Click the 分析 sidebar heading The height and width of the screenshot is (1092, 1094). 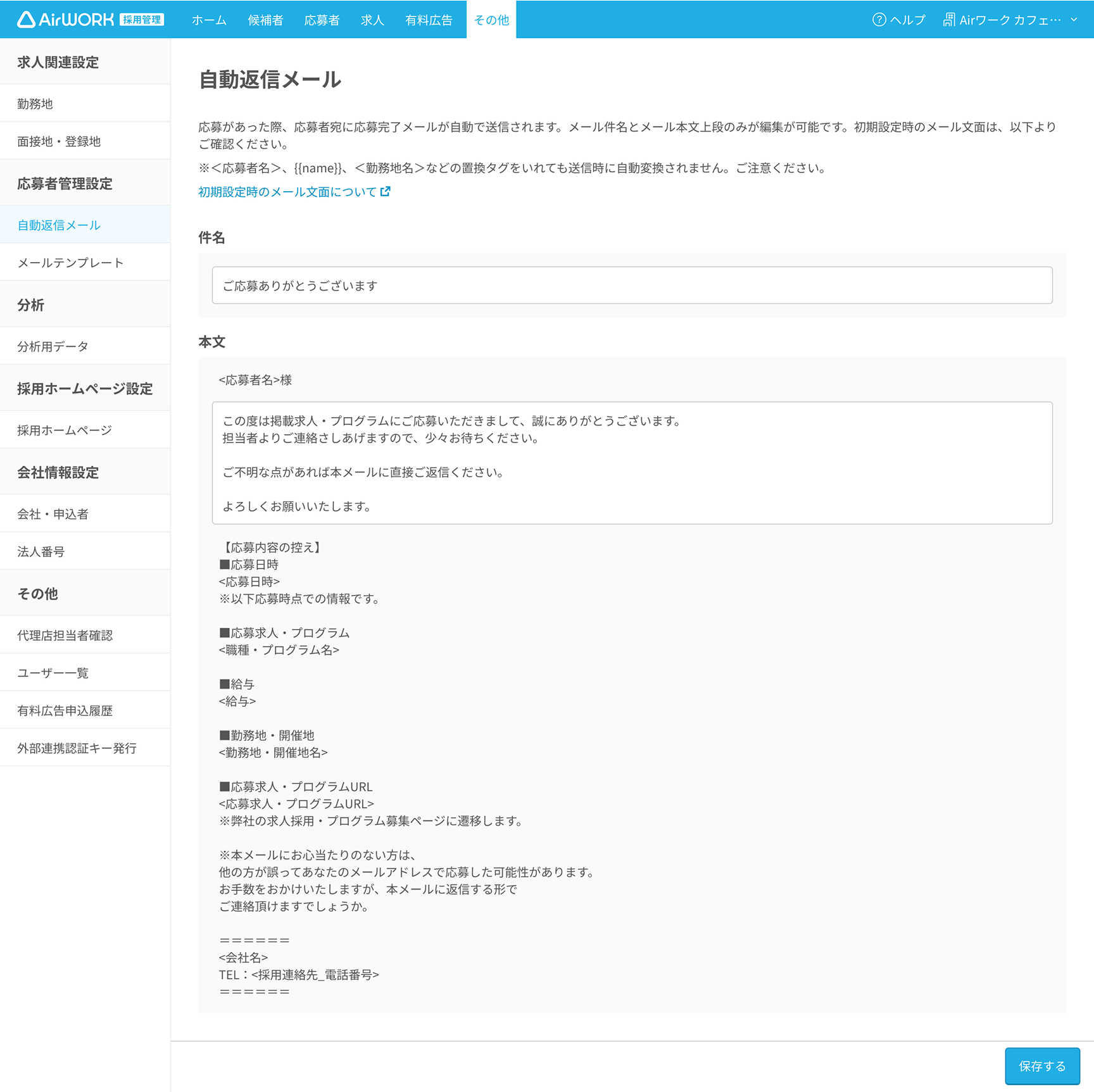(x=30, y=305)
